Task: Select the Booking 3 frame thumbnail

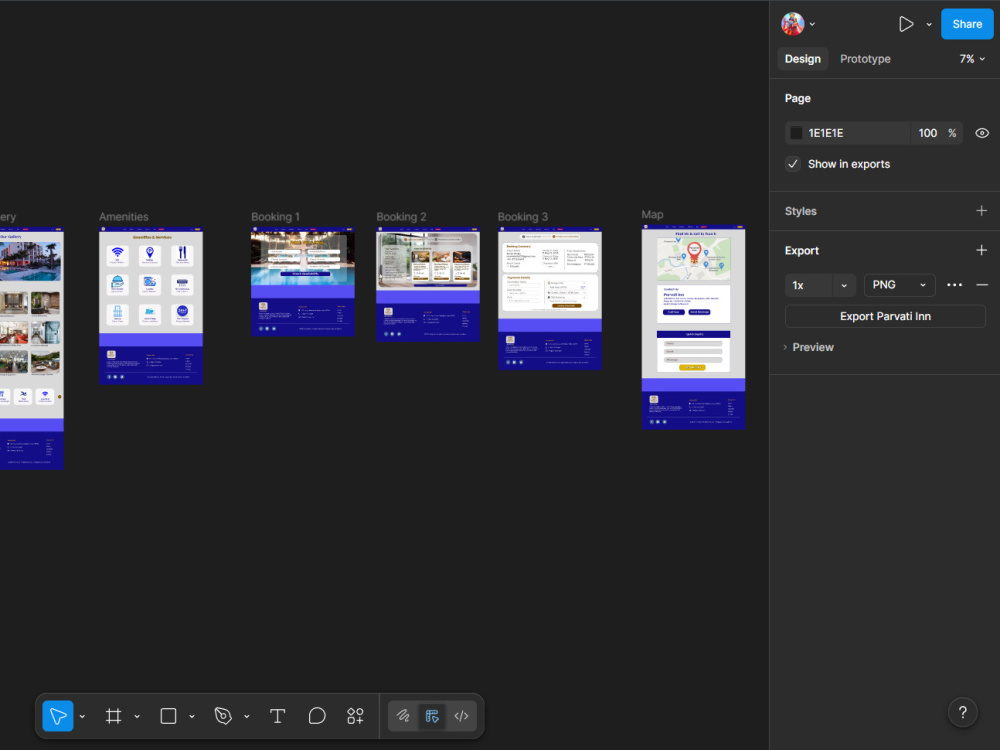Action: pos(549,298)
